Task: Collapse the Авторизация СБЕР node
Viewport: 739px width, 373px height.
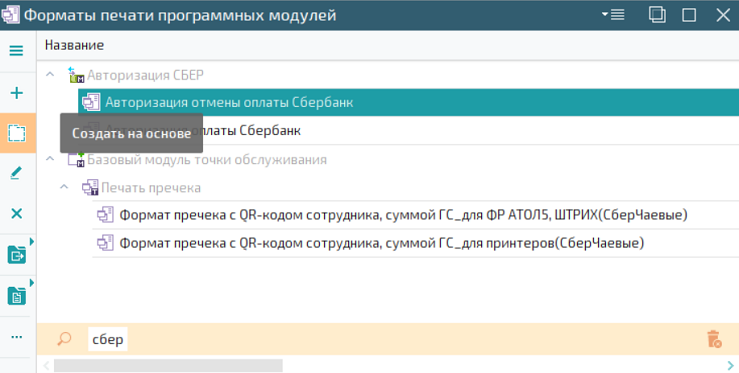Action: (x=50, y=75)
